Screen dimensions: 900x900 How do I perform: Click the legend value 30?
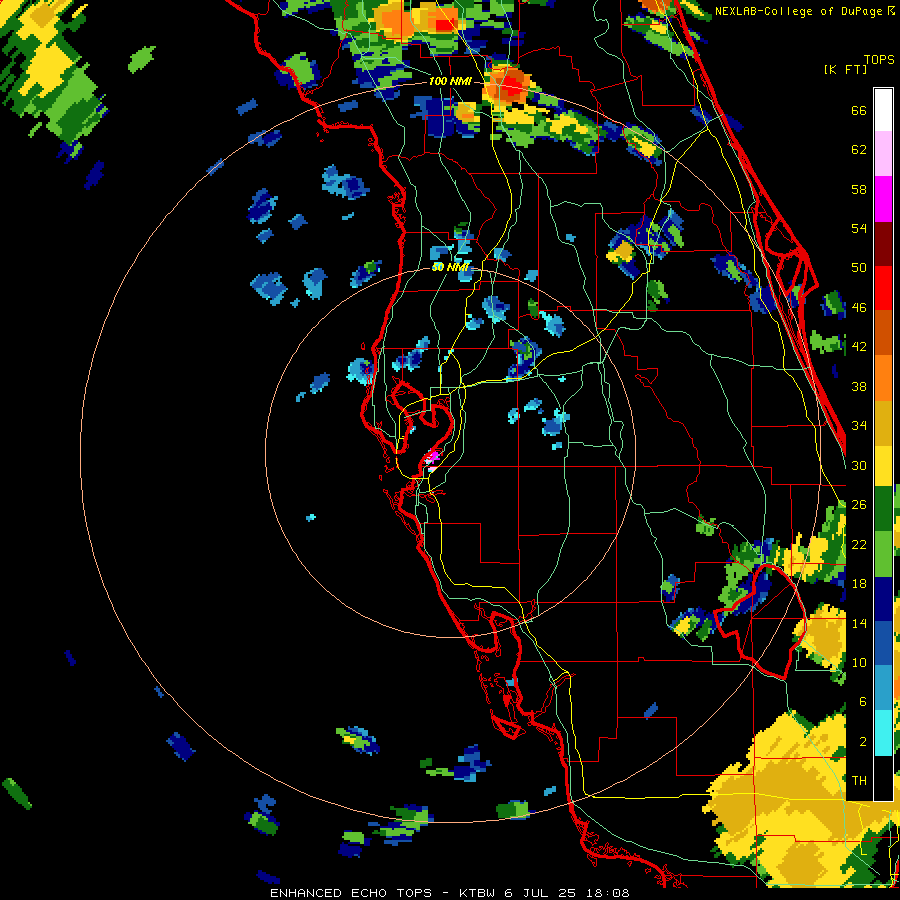point(859,465)
